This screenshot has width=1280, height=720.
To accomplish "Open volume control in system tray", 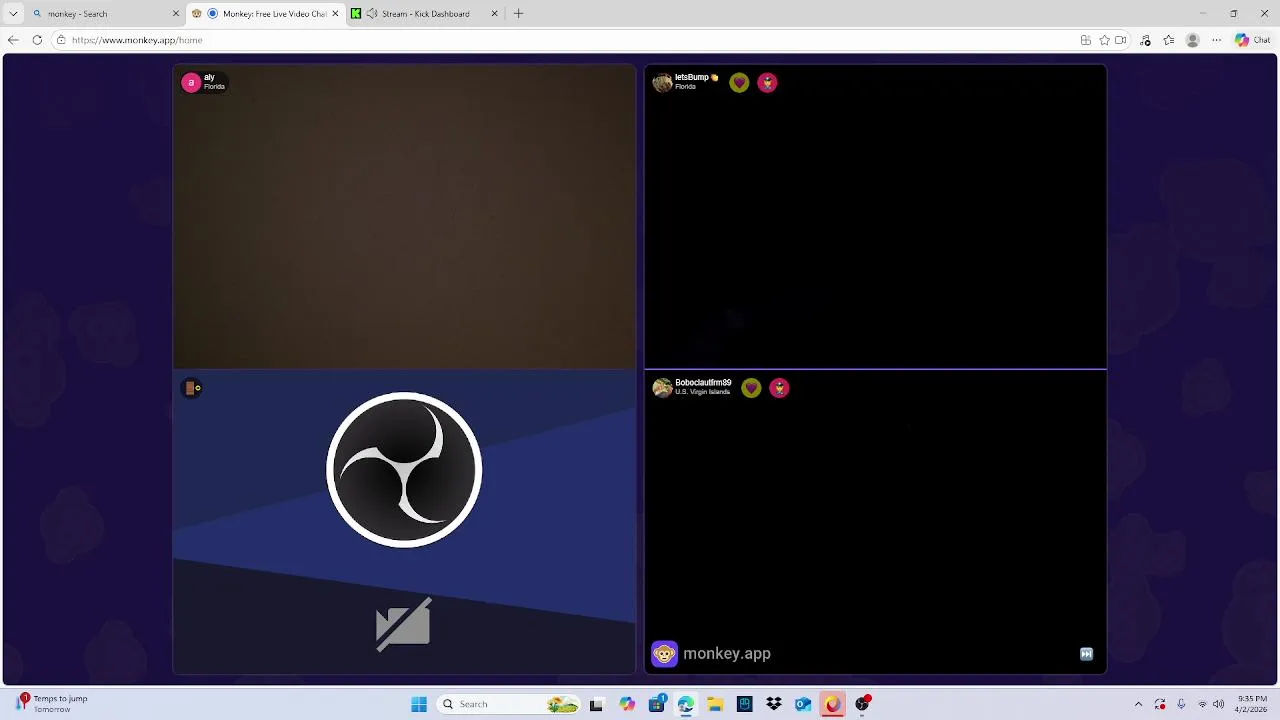I will (1218, 704).
